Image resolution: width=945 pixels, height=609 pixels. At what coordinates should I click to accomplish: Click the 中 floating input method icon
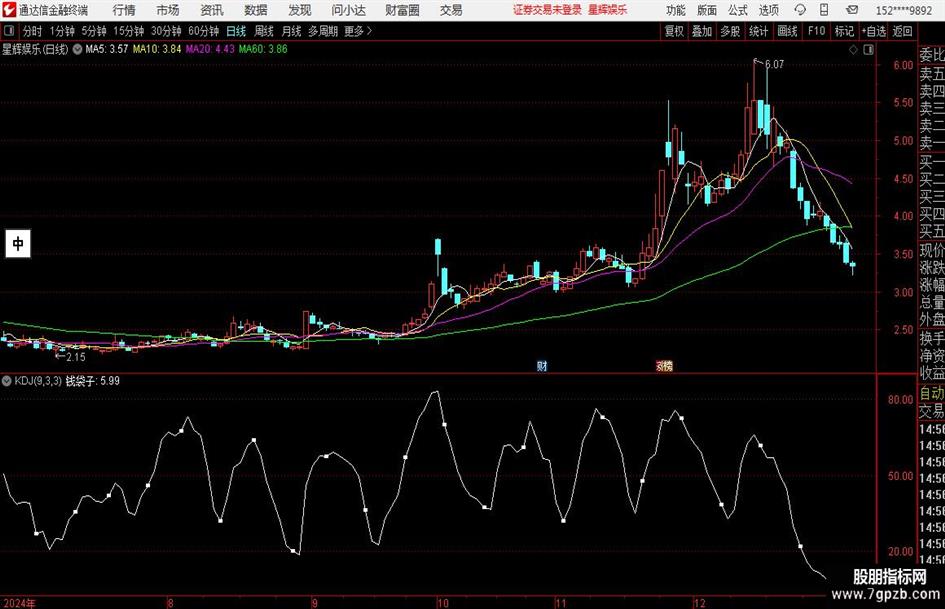[18, 243]
